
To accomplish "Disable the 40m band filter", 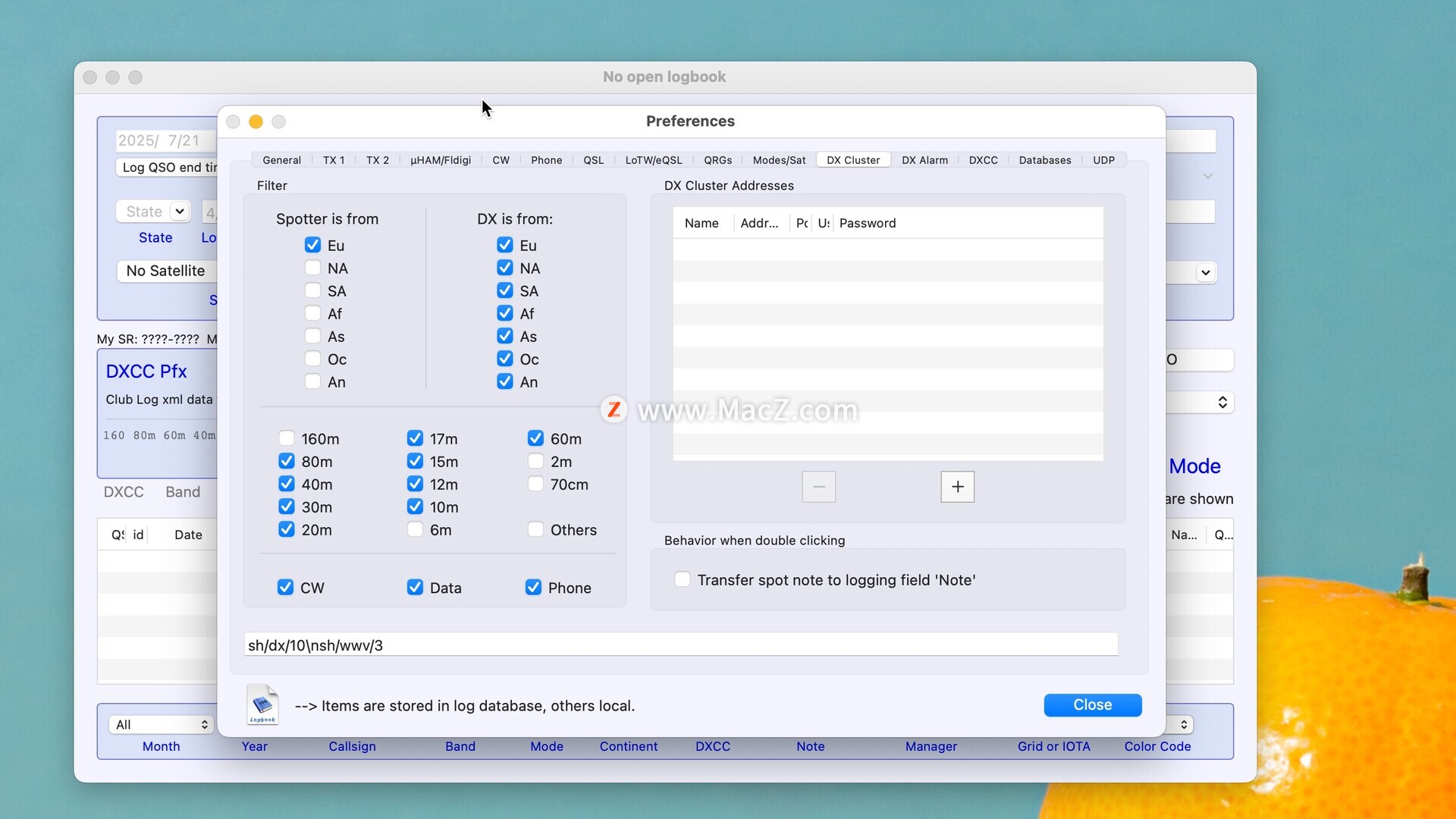I will pos(286,484).
